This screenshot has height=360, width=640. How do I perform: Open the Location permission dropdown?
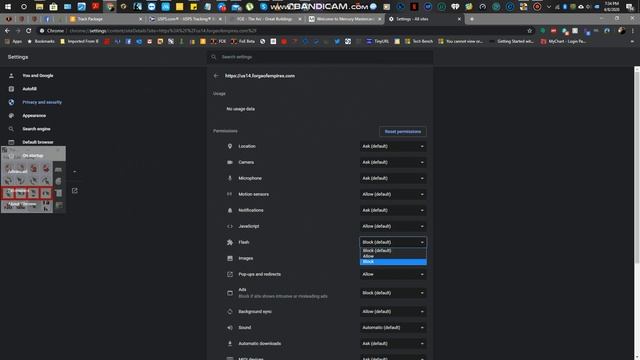(x=393, y=146)
